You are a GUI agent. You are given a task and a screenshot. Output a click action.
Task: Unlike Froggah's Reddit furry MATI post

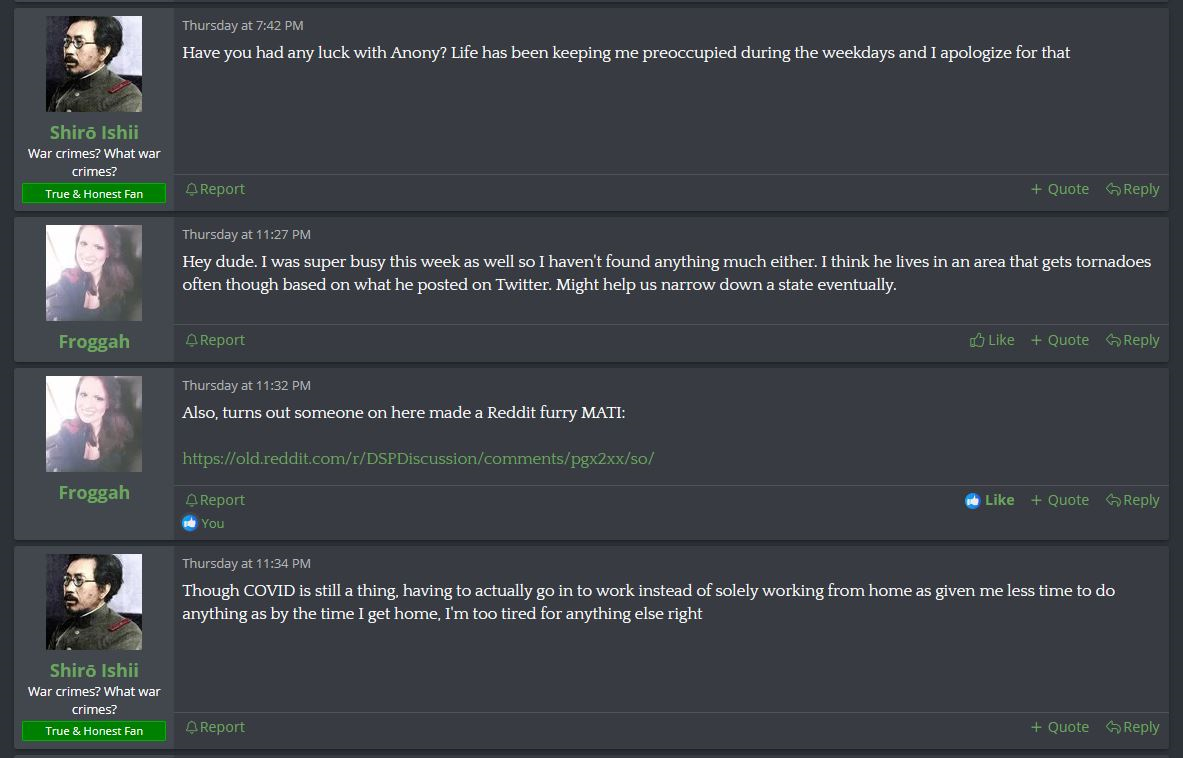(990, 500)
